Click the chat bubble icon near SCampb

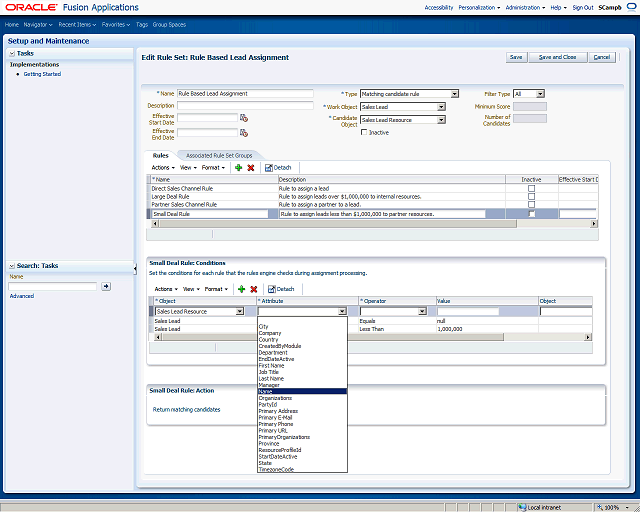click(631, 7)
